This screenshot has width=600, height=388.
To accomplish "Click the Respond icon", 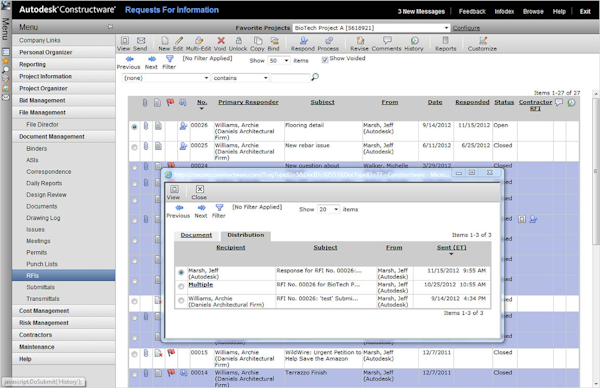I will pos(303,41).
